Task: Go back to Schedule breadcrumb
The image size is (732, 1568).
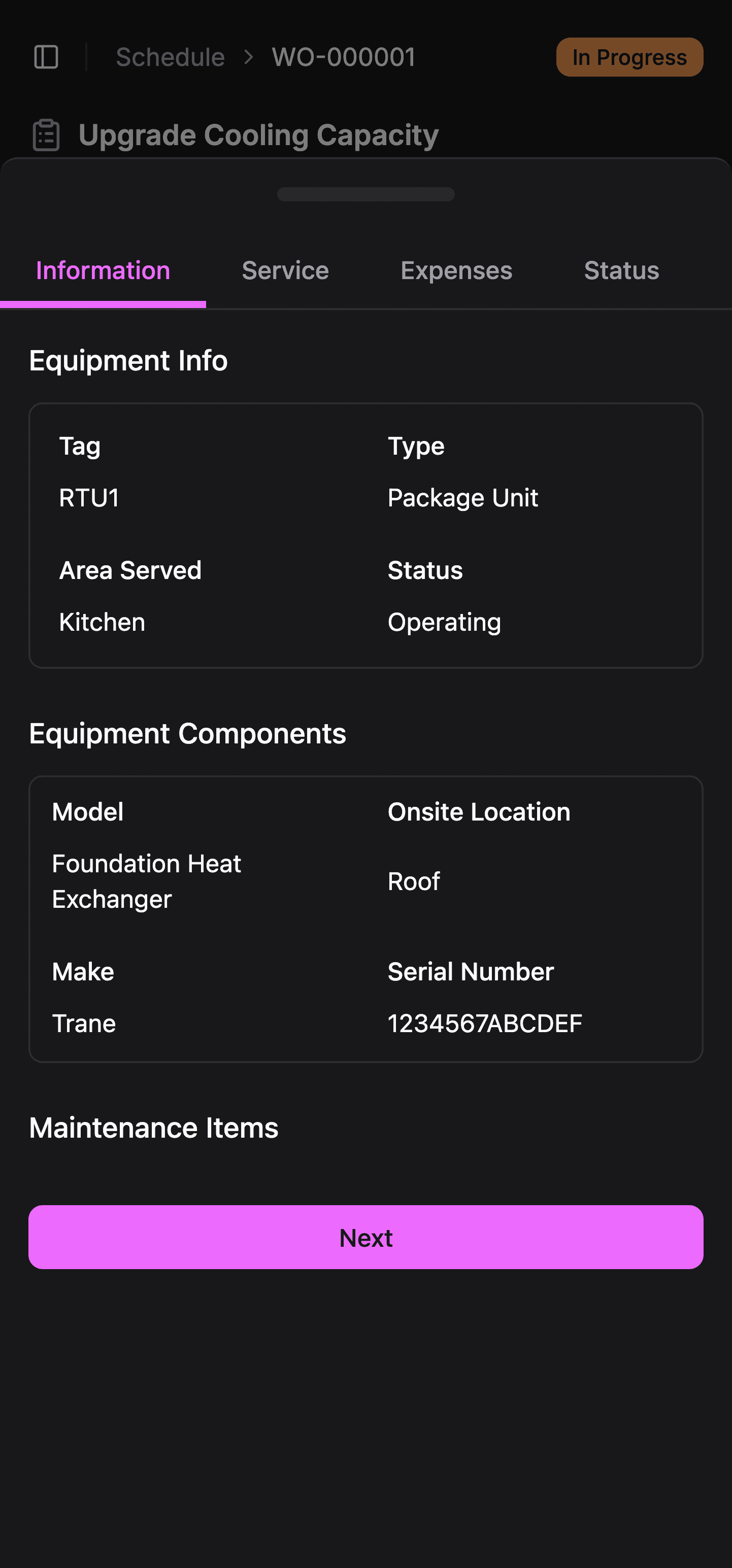Action: (x=171, y=57)
